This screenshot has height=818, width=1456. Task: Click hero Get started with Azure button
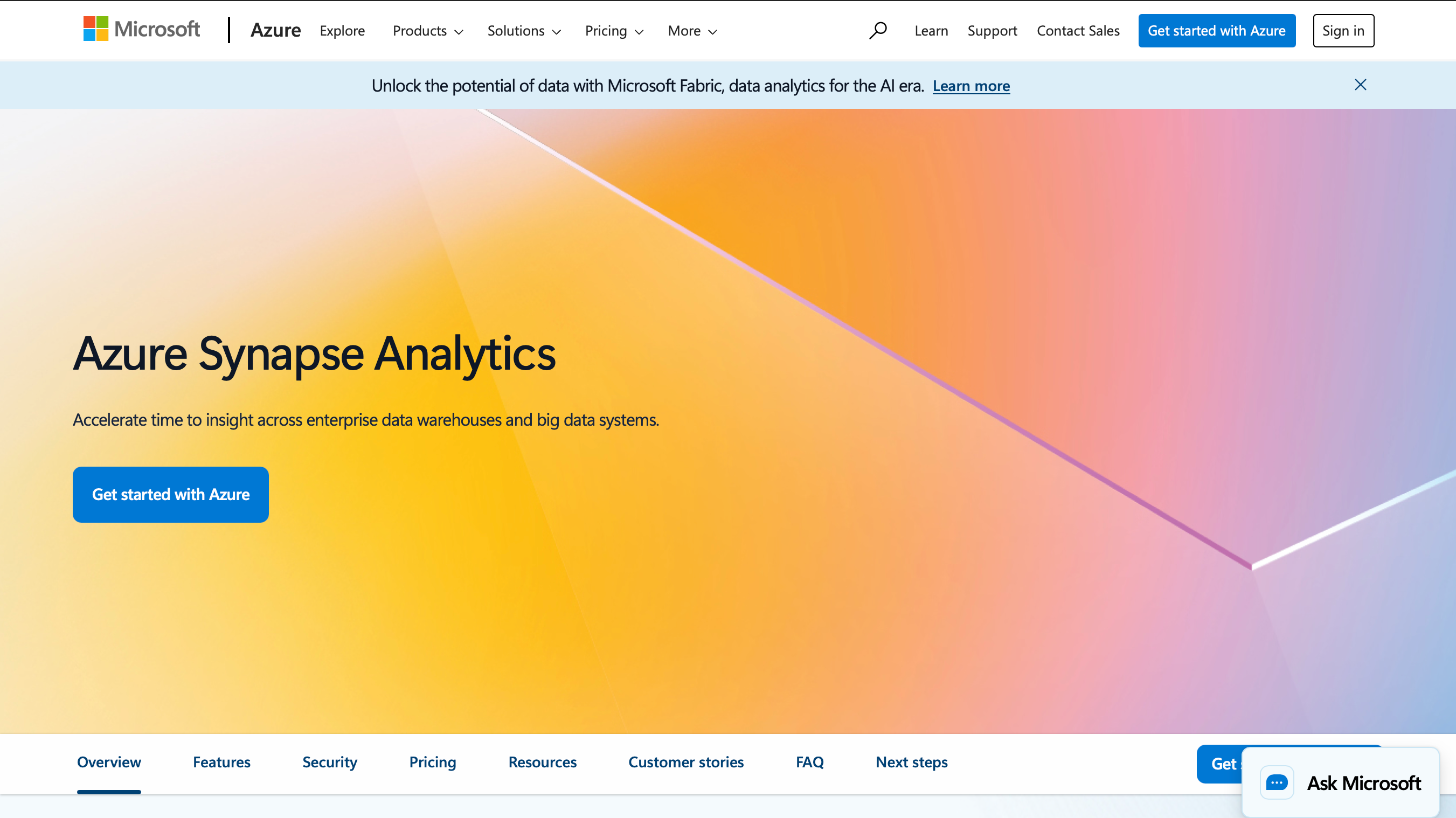tap(171, 495)
